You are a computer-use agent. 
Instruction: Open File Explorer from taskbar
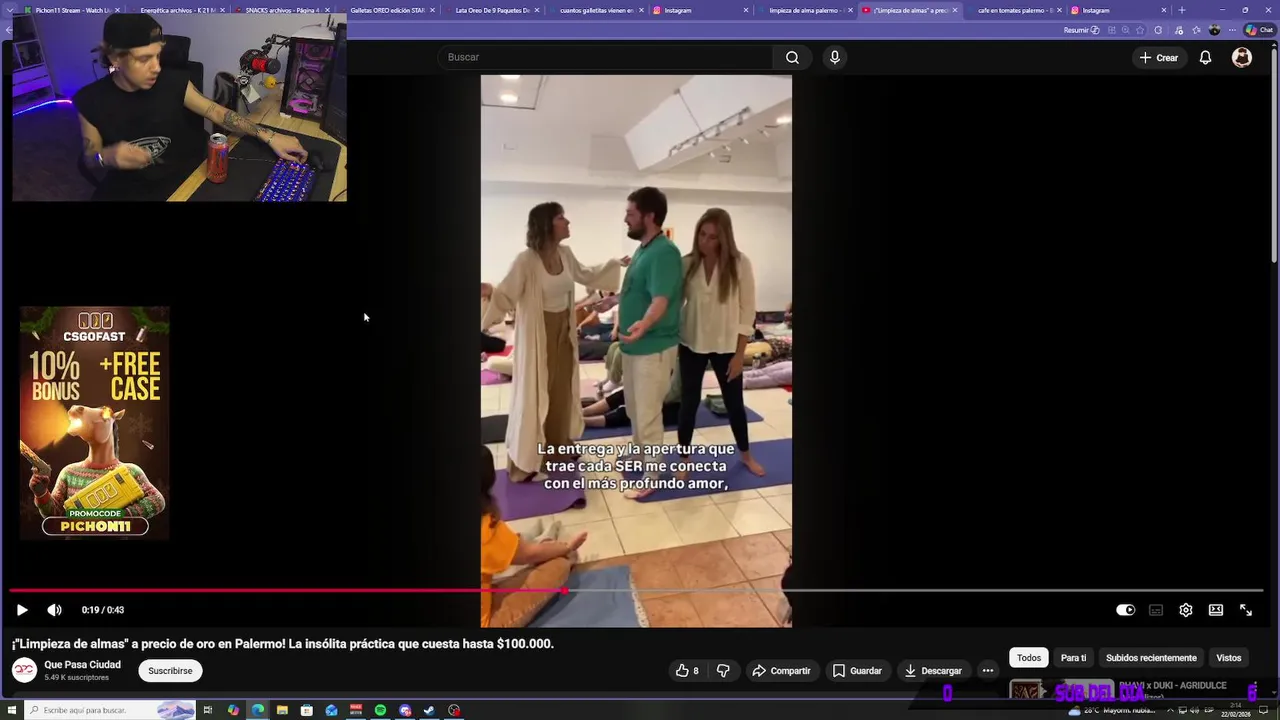[x=282, y=710]
